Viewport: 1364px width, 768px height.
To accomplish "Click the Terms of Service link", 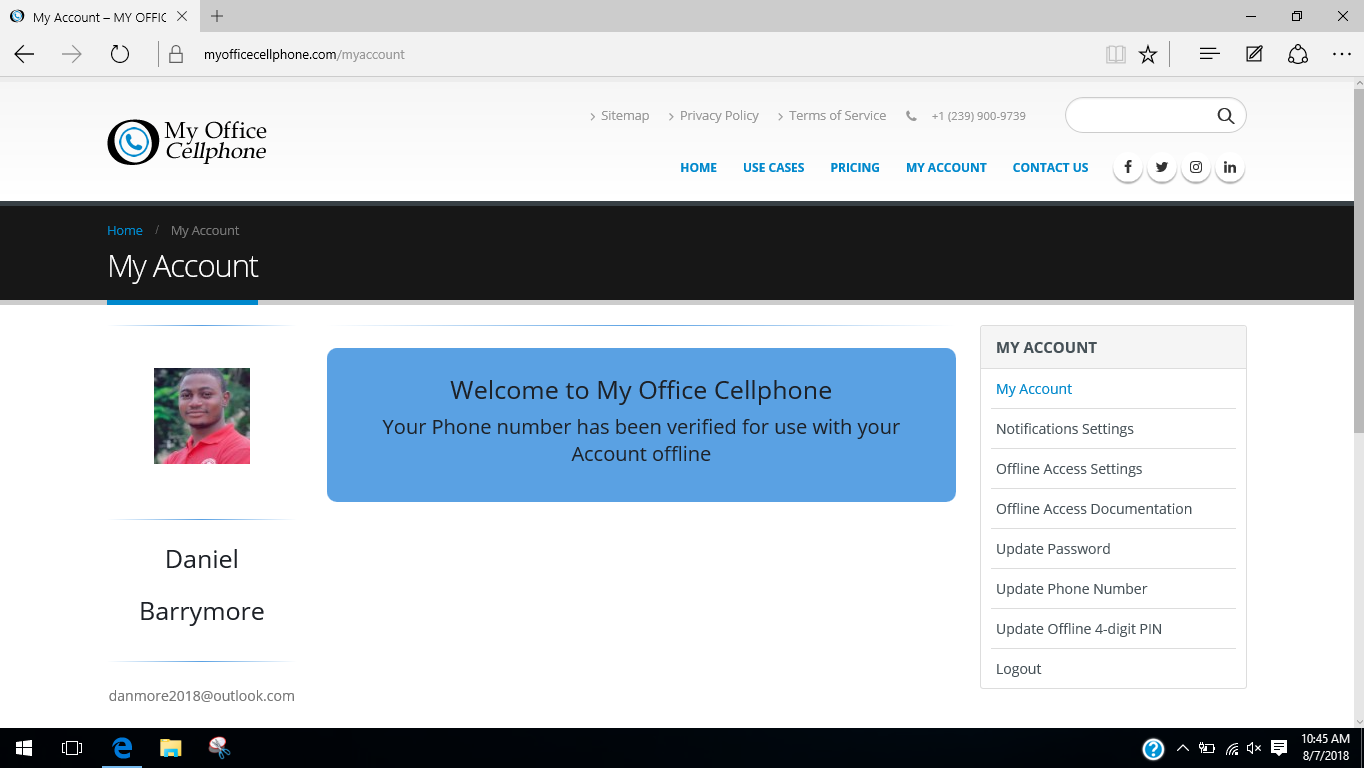I will pyautogui.click(x=837, y=116).
